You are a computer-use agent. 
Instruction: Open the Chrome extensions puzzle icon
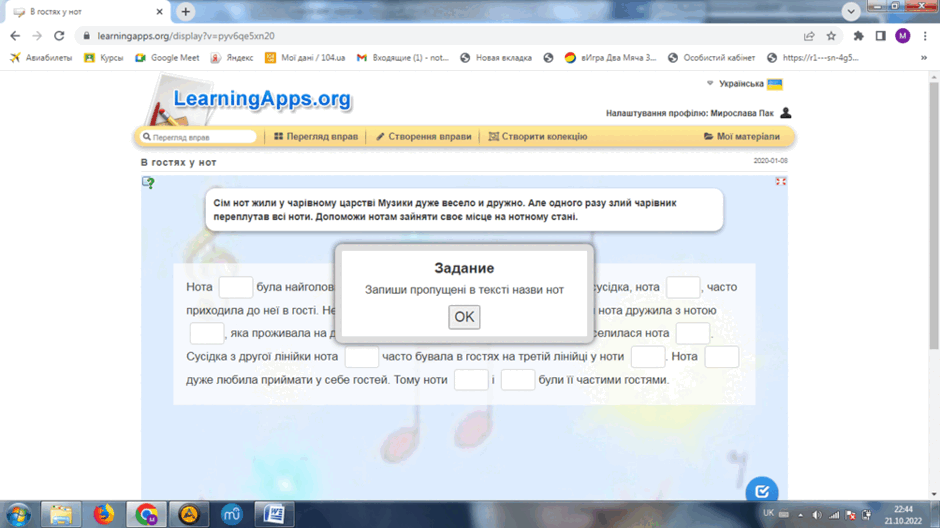pos(858,36)
